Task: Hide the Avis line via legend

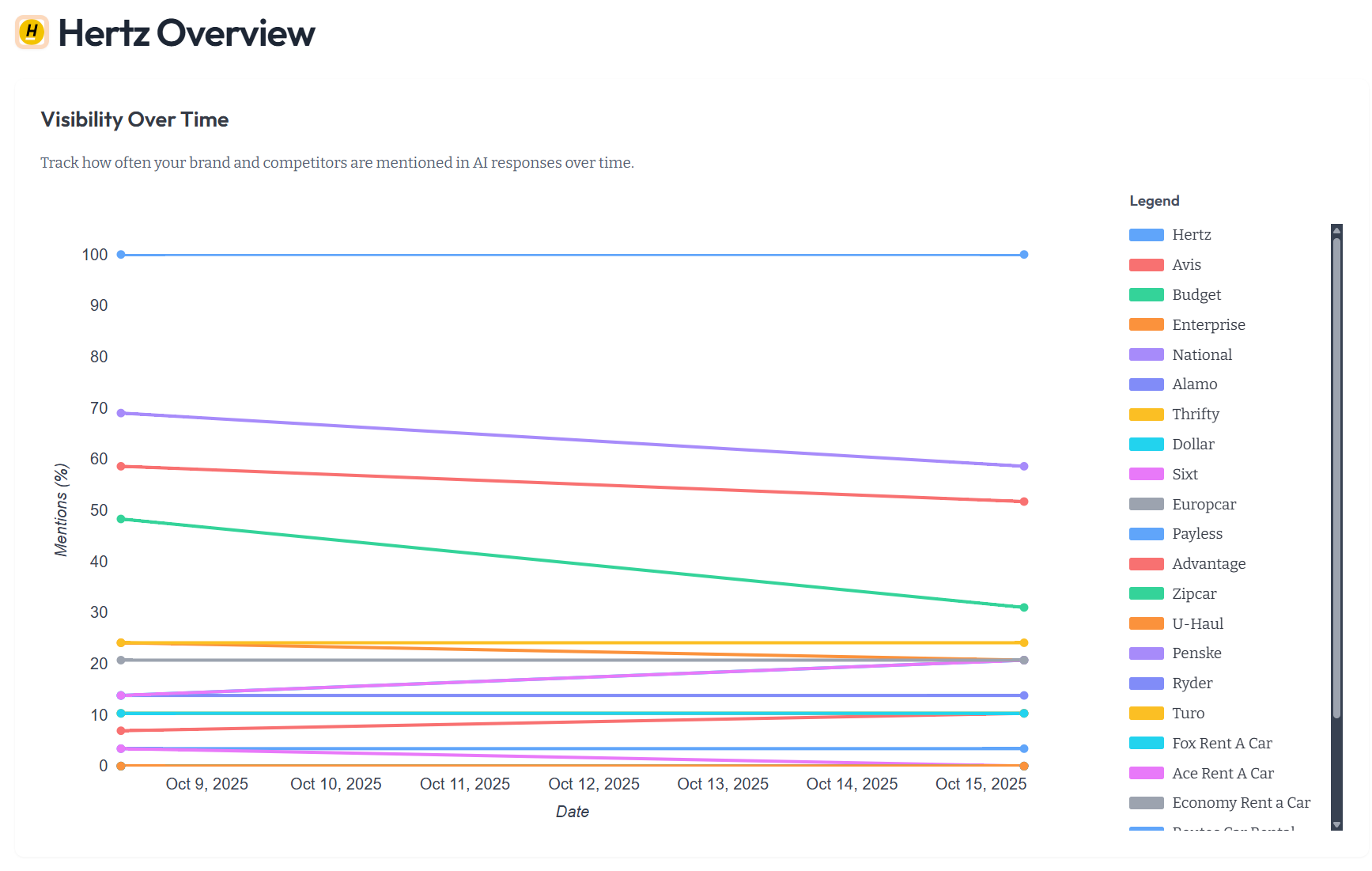Action: click(1186, 265)
